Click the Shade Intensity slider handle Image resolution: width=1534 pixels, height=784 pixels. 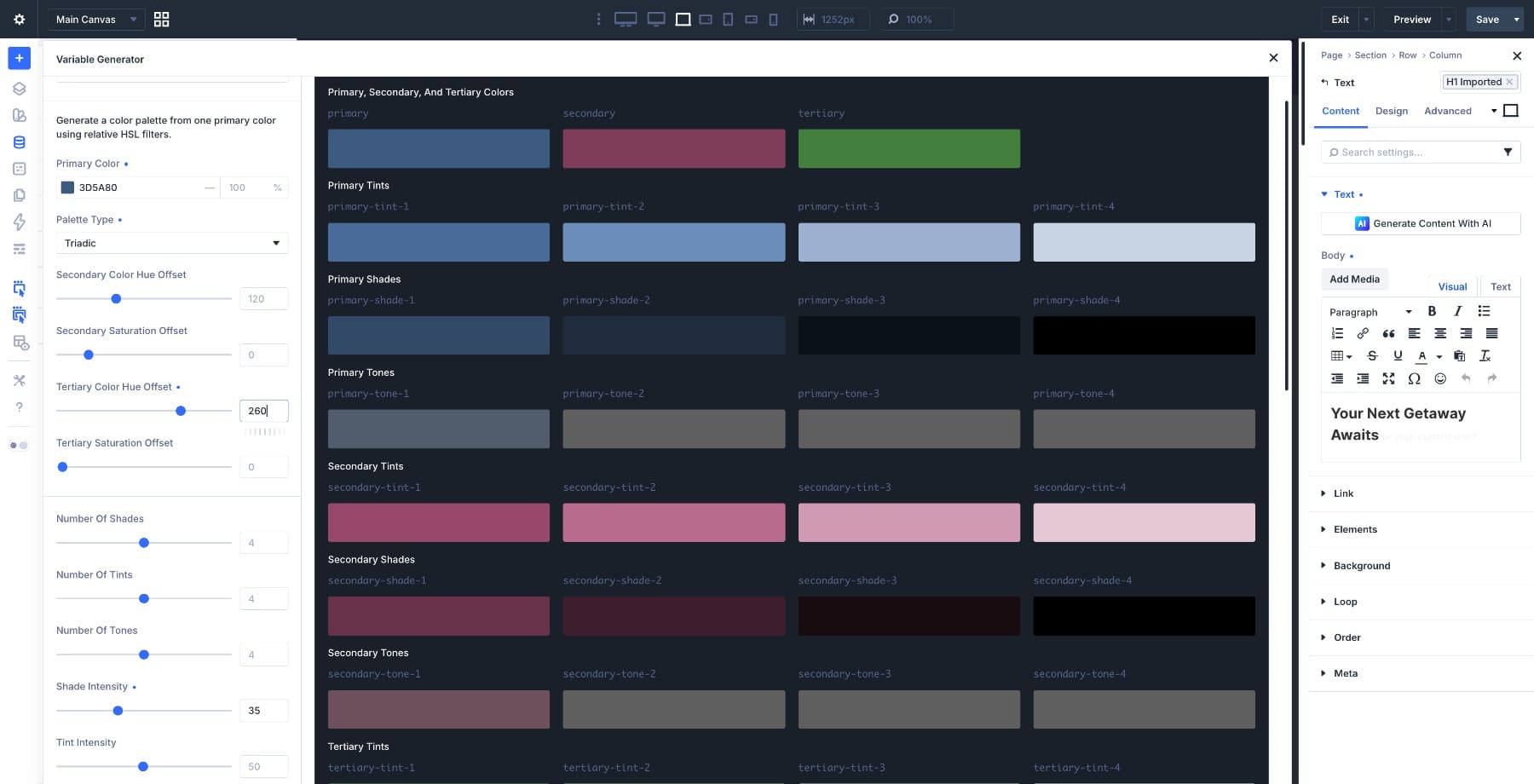118,711
